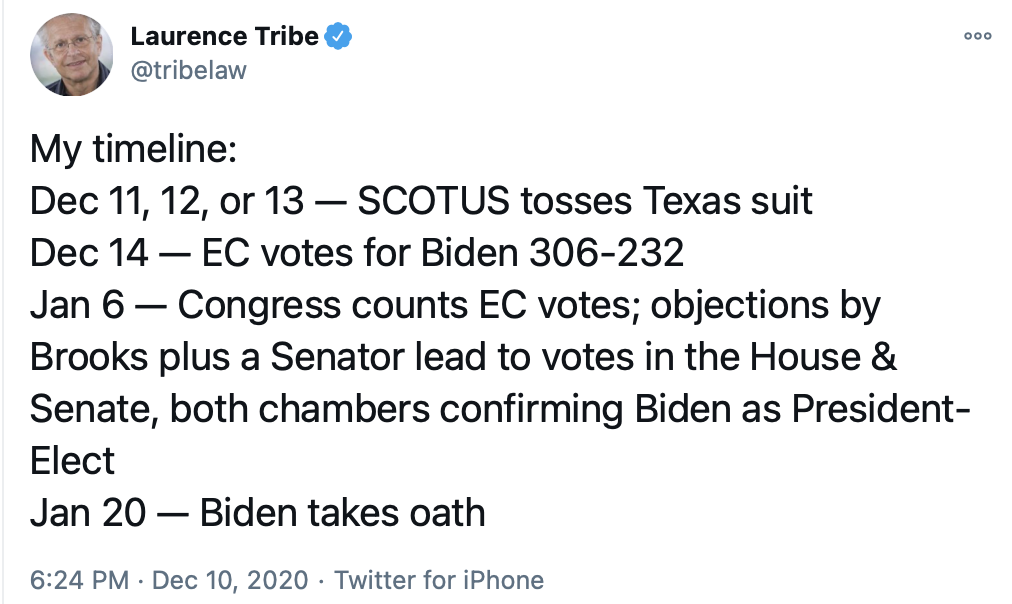Open the Twitter for iPhone source link
Image resolution: width=1012 pixels, height=604 pixels.
coord(438,580)
